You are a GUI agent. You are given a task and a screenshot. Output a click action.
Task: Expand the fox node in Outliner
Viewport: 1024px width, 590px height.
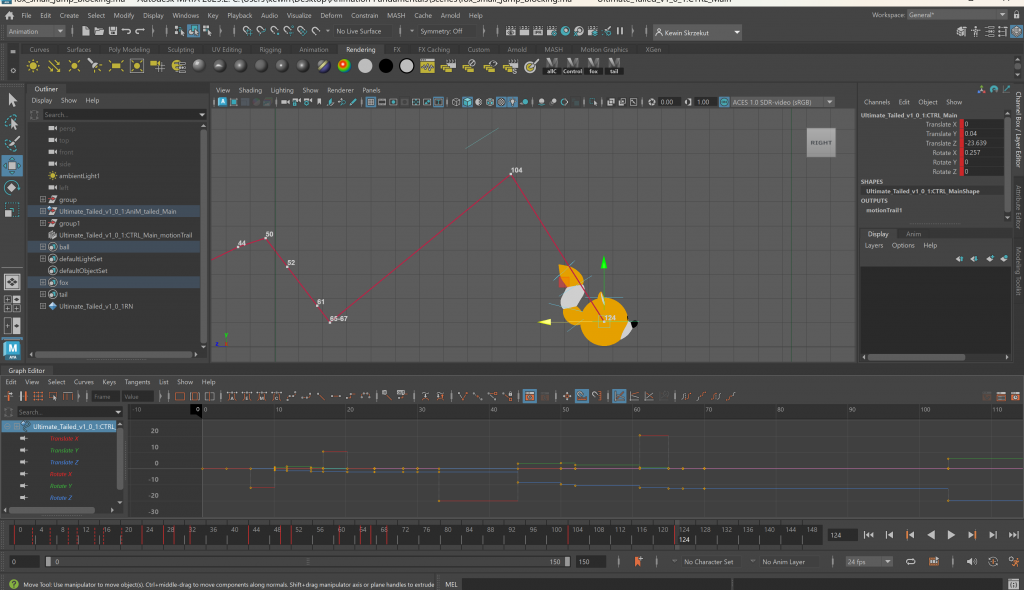[43, 282]
